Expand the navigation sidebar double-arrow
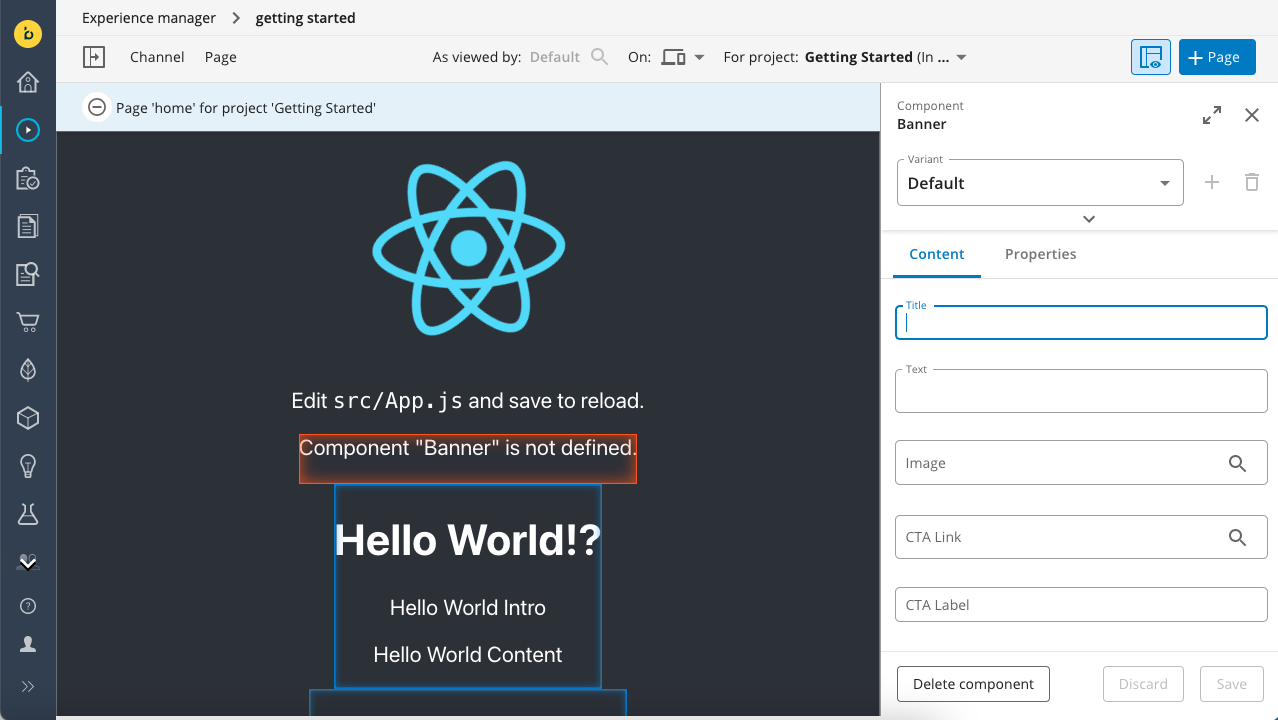Image resolution: width=1278 pixels, height=720 pixels. [28, 686]
